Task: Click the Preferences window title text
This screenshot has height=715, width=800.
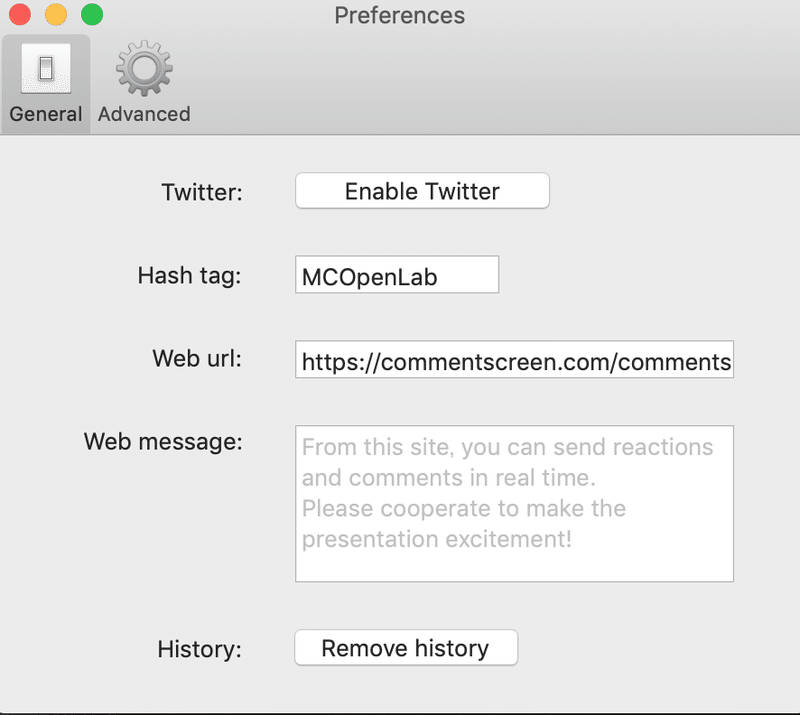Action: pos(399,15)
